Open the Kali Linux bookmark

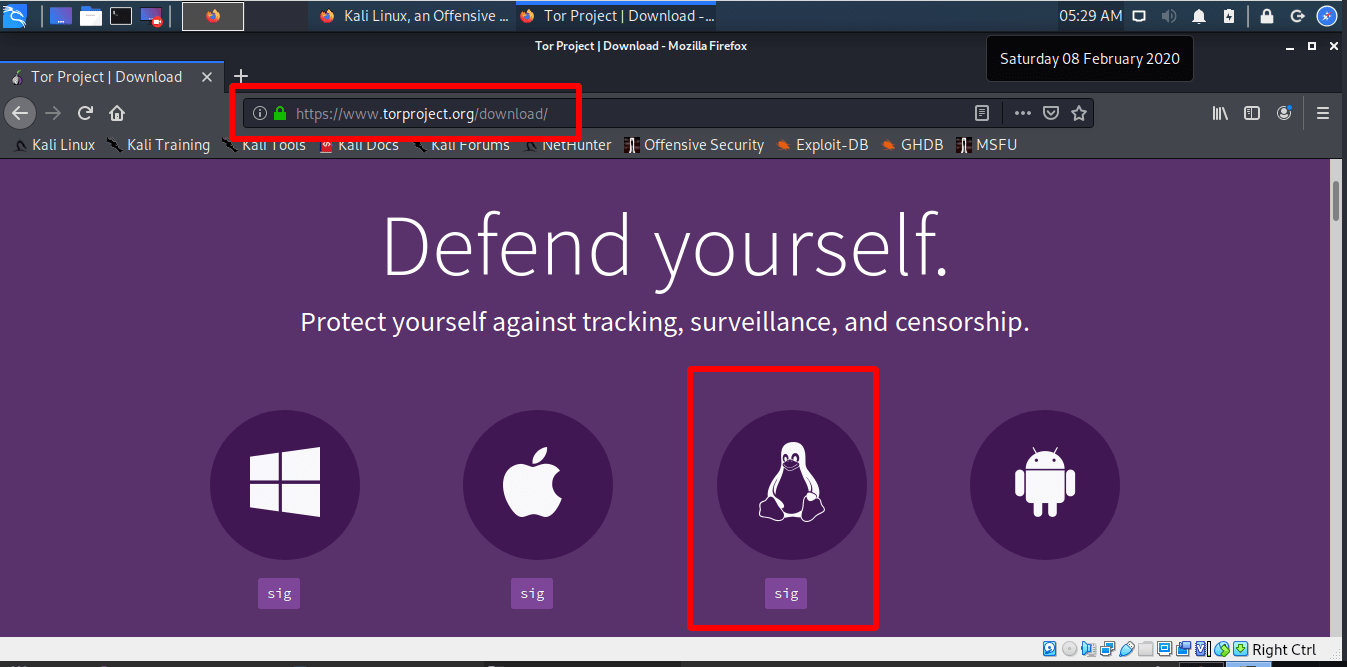click(56, 145)
